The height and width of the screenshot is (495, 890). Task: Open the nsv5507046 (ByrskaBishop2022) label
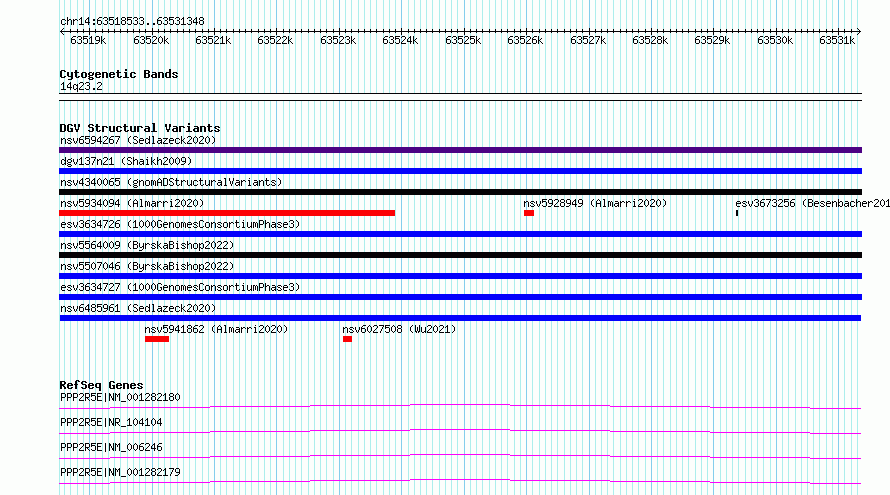147,266
